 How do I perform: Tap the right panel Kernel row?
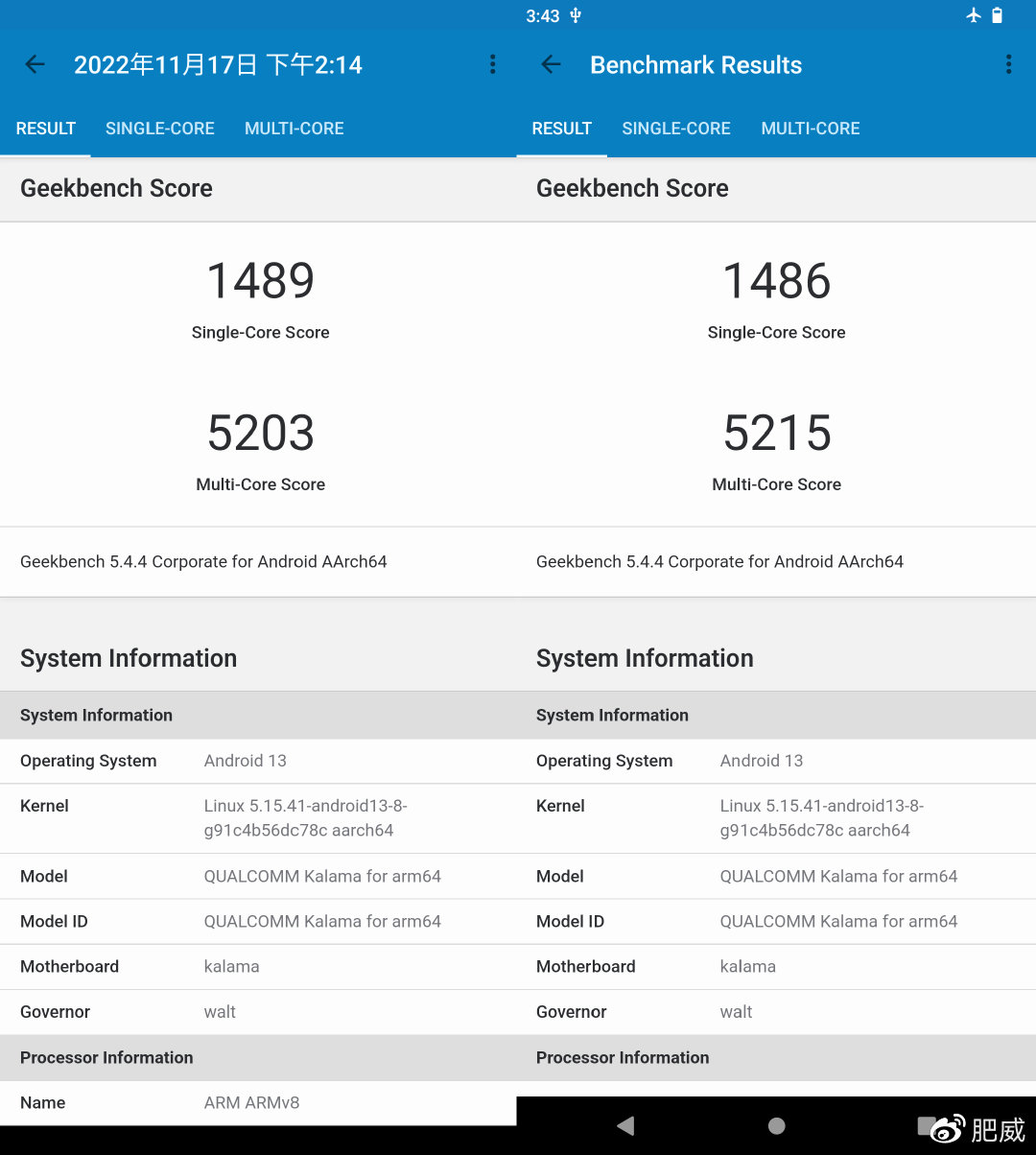(x=775, y=818)
